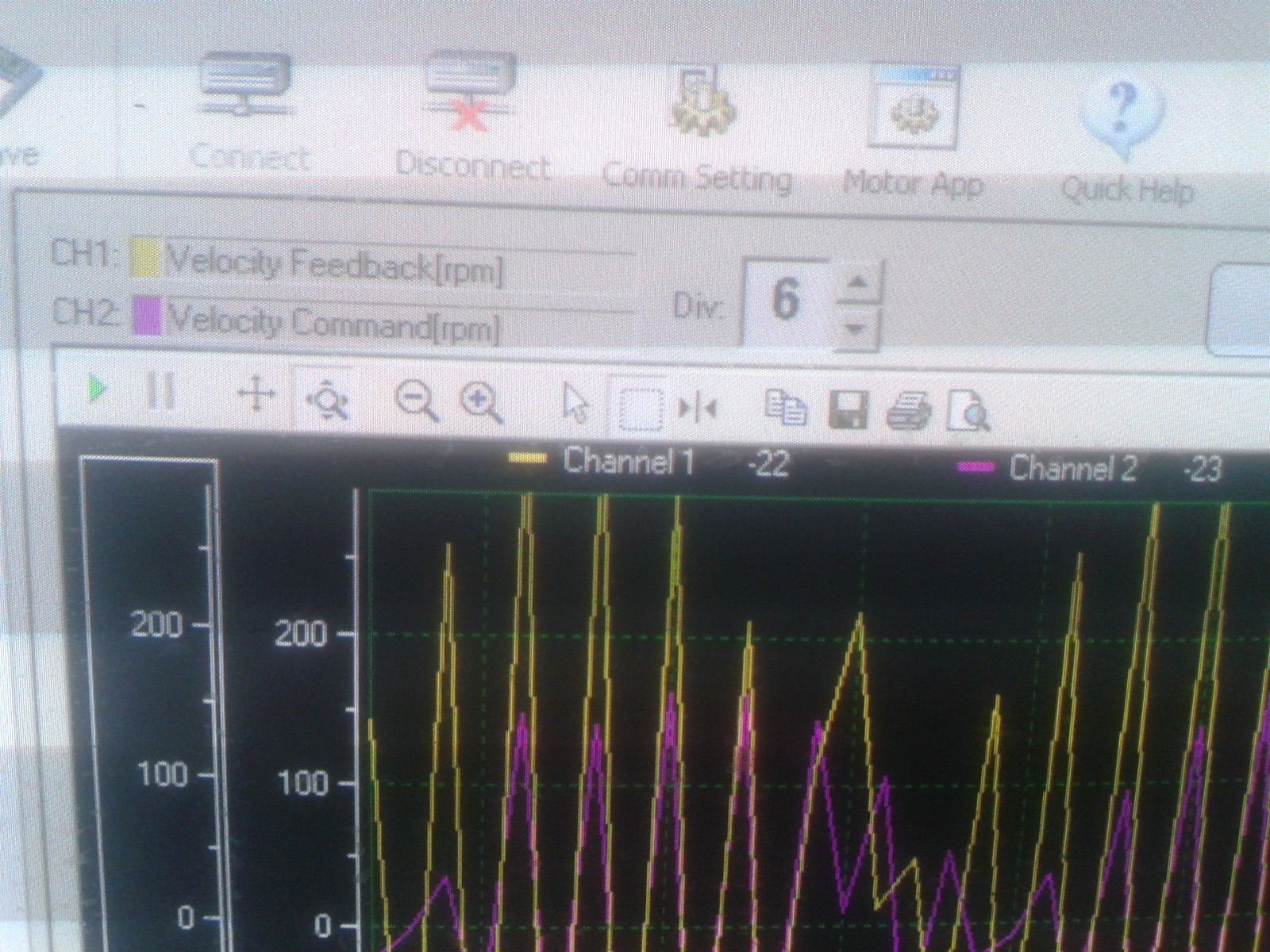Screen dimensions: 1270x952
Task: Open print preview of the chart
Action: (968, 413)
